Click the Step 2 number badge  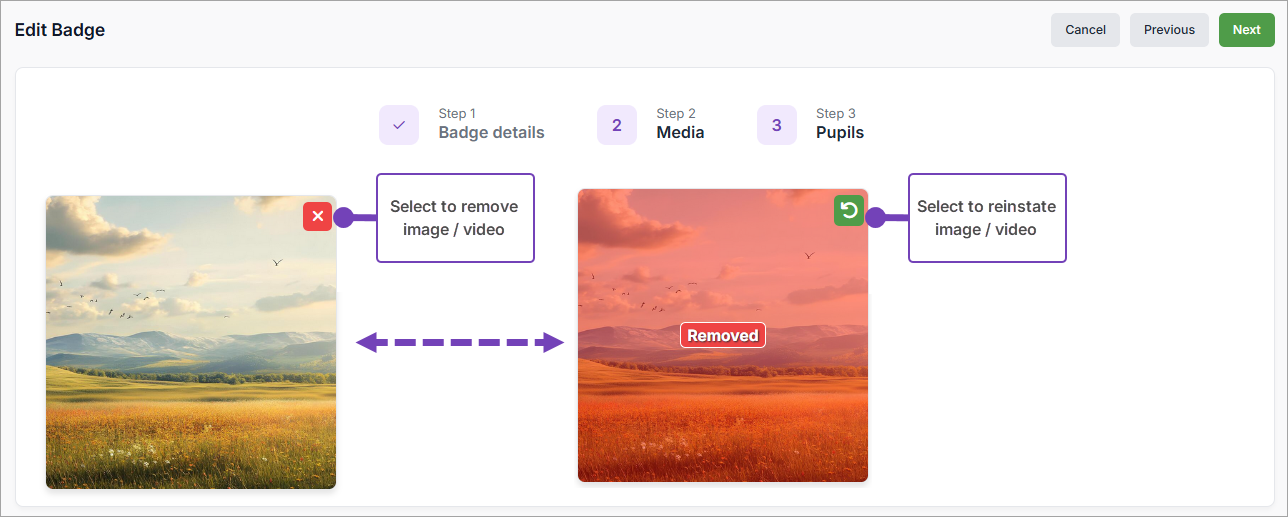617,125
